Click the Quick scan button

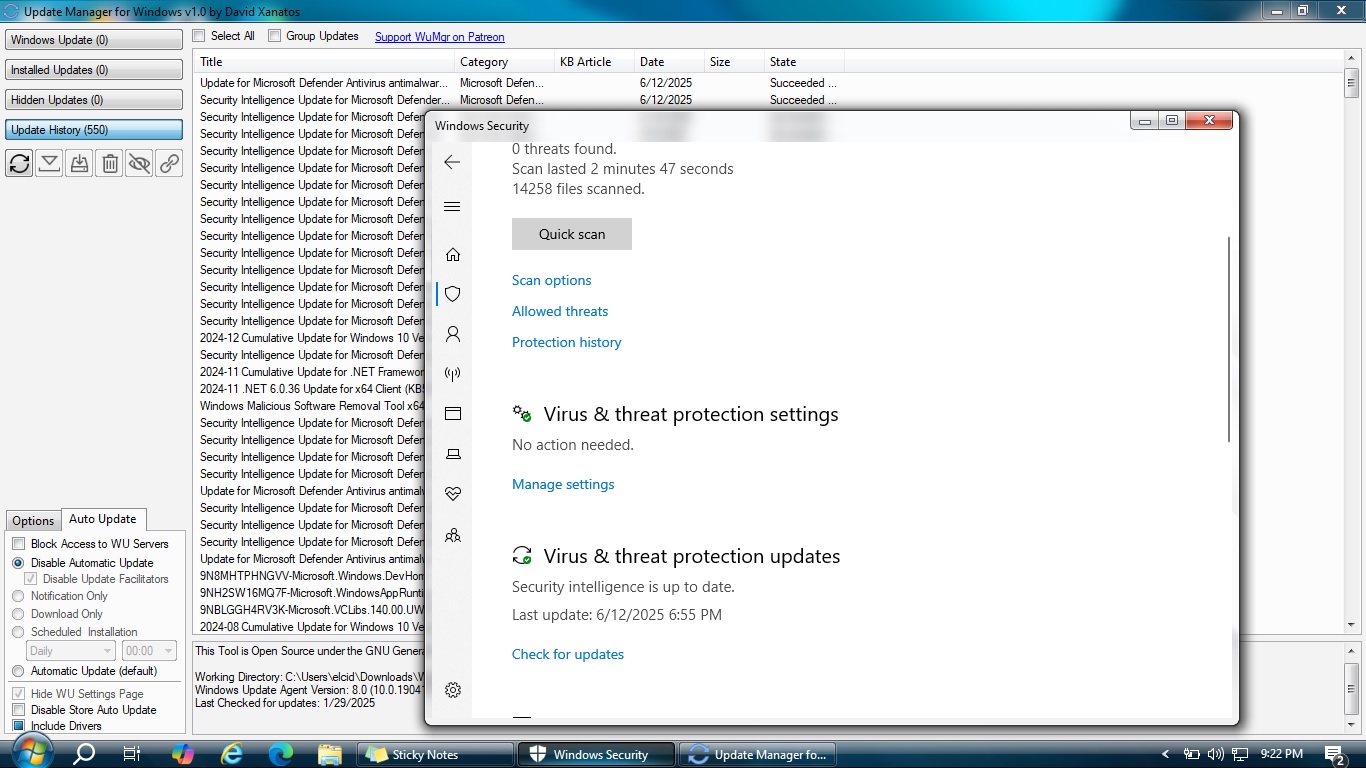(571, 234)
